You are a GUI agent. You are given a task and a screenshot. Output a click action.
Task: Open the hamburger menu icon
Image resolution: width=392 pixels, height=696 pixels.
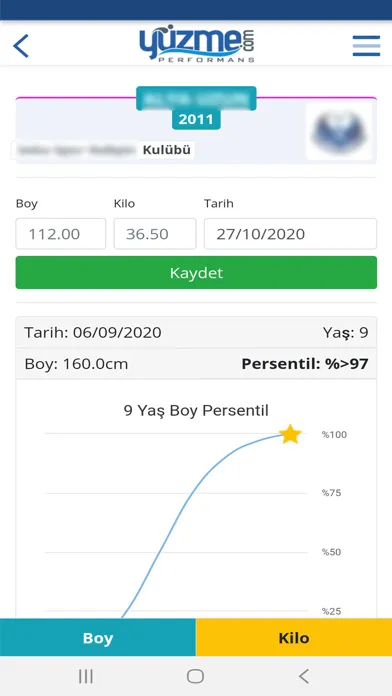coord(366,46)
